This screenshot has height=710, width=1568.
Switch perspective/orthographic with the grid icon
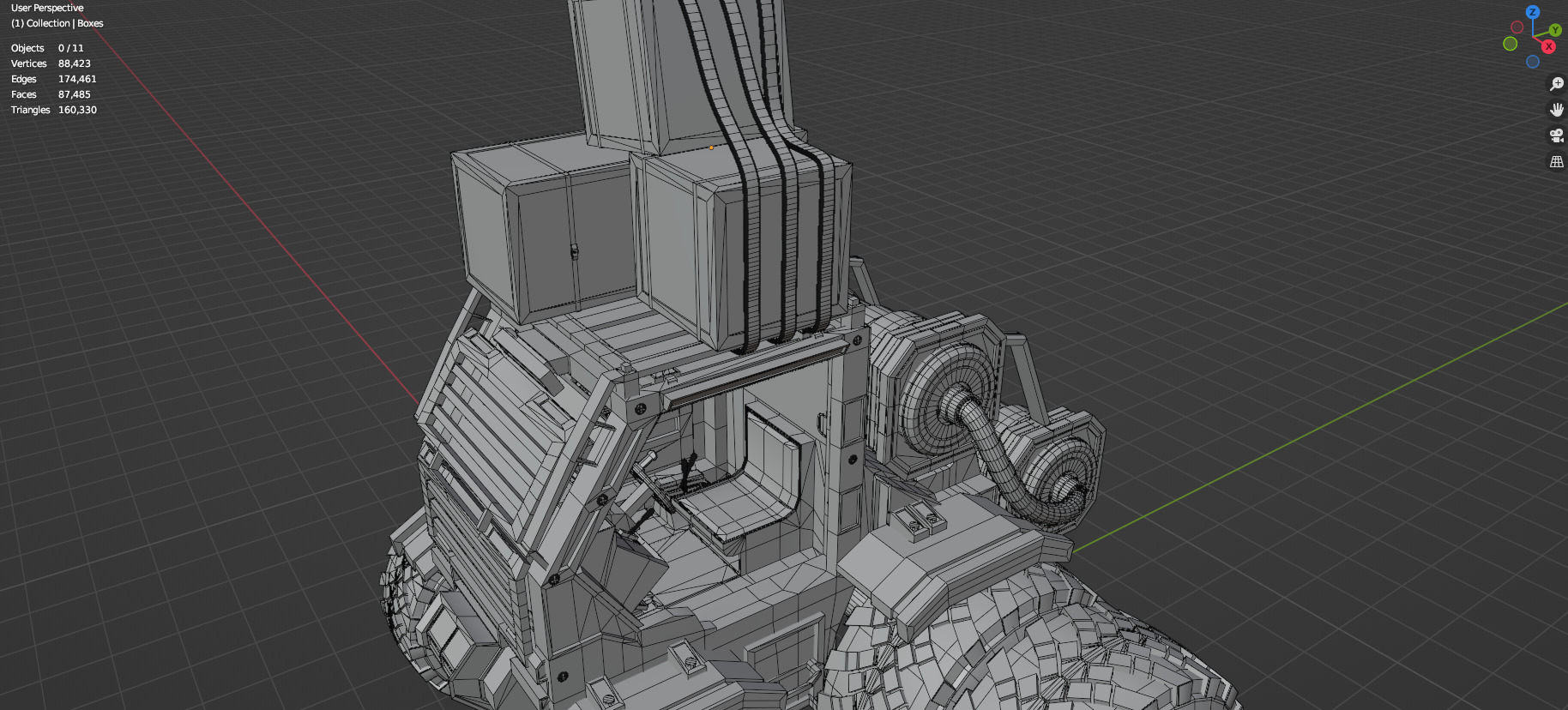(x=1556, y=161)
